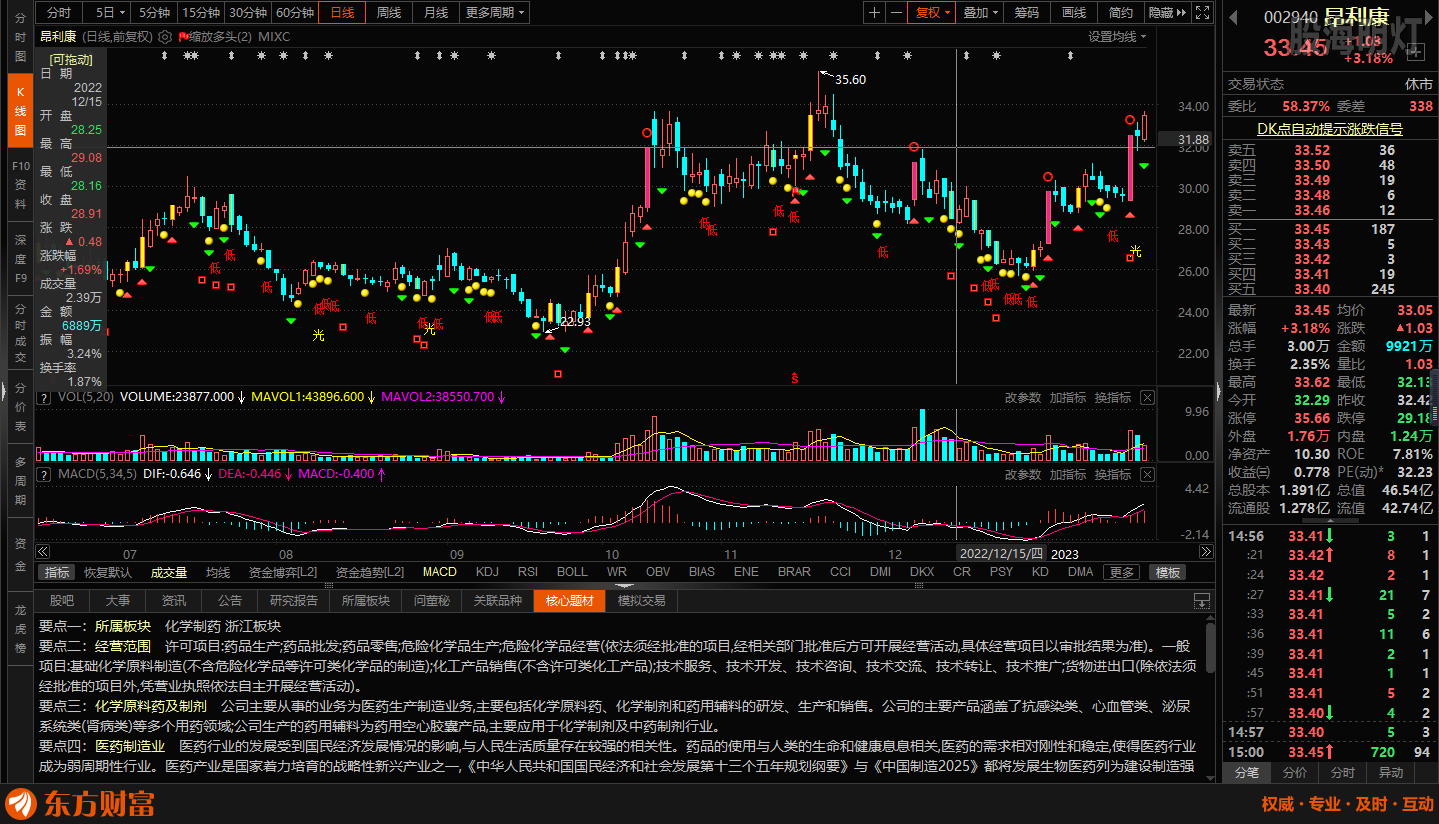The width and height of the screenshot is (1439, 824).
Task: Zoom in chart with plus button
Action: [875, 13]
